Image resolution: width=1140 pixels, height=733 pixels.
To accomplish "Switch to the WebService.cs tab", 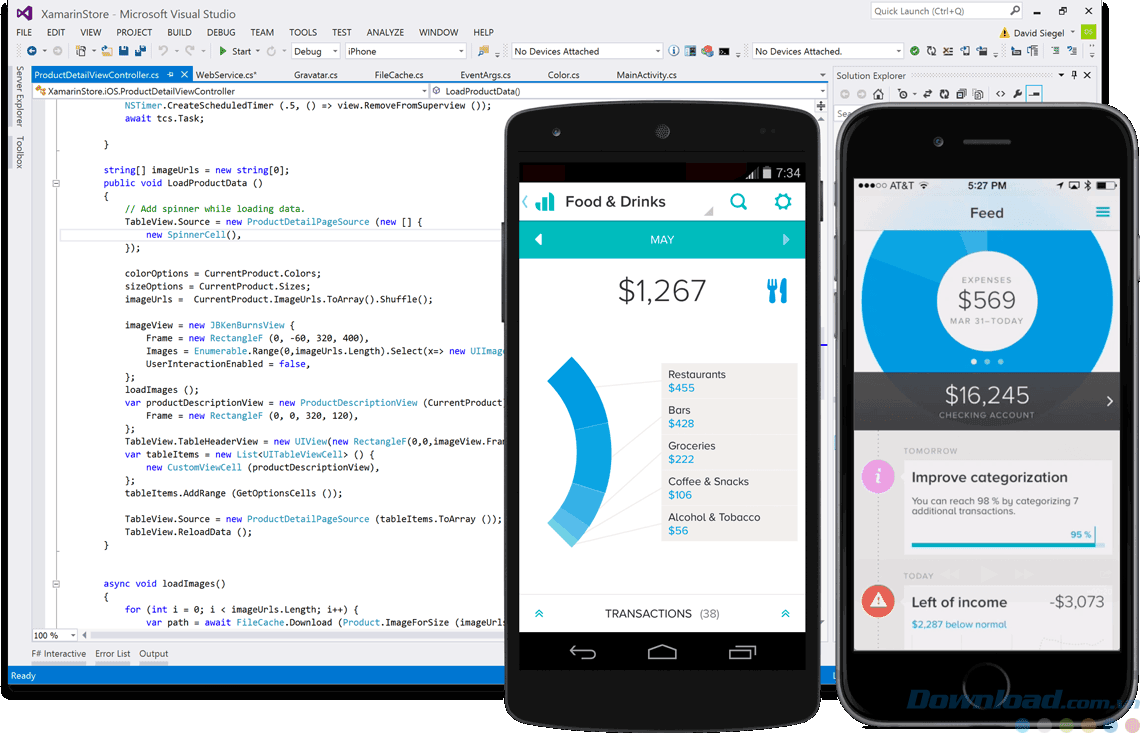I will (225, 75).
